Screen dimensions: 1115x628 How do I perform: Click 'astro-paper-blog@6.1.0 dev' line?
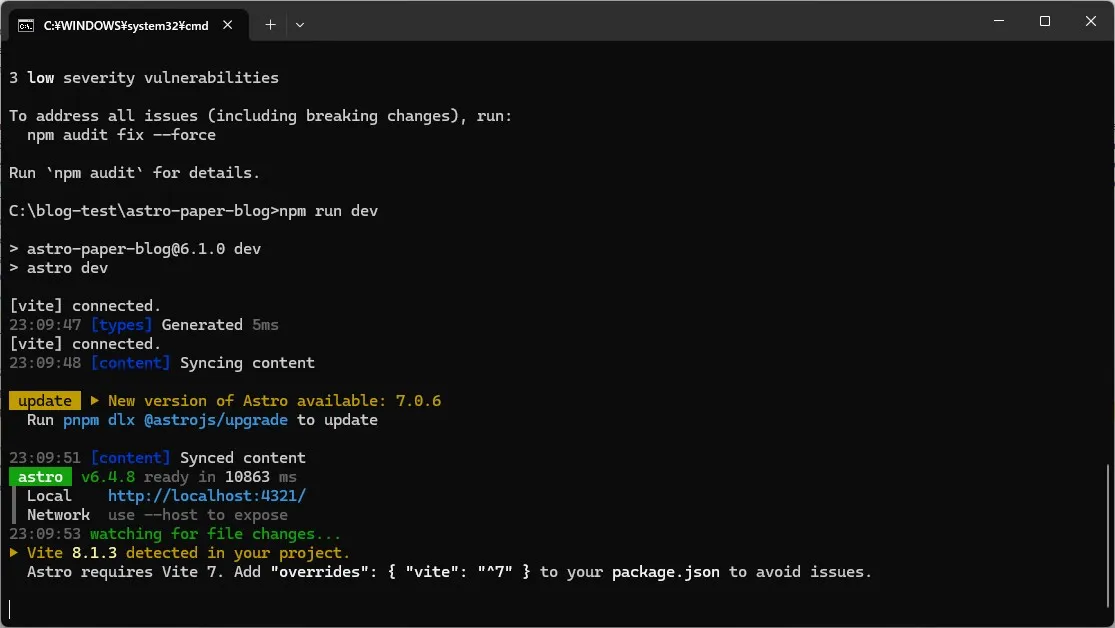point(135,249)
